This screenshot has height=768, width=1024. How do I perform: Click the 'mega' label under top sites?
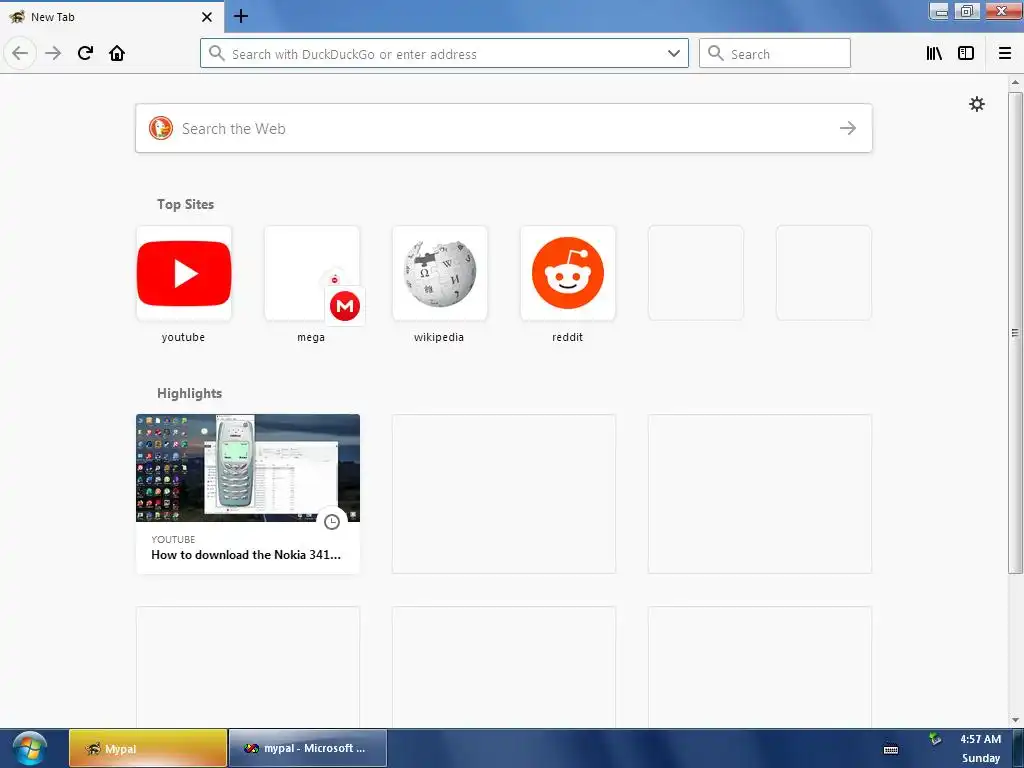point(311,337)
